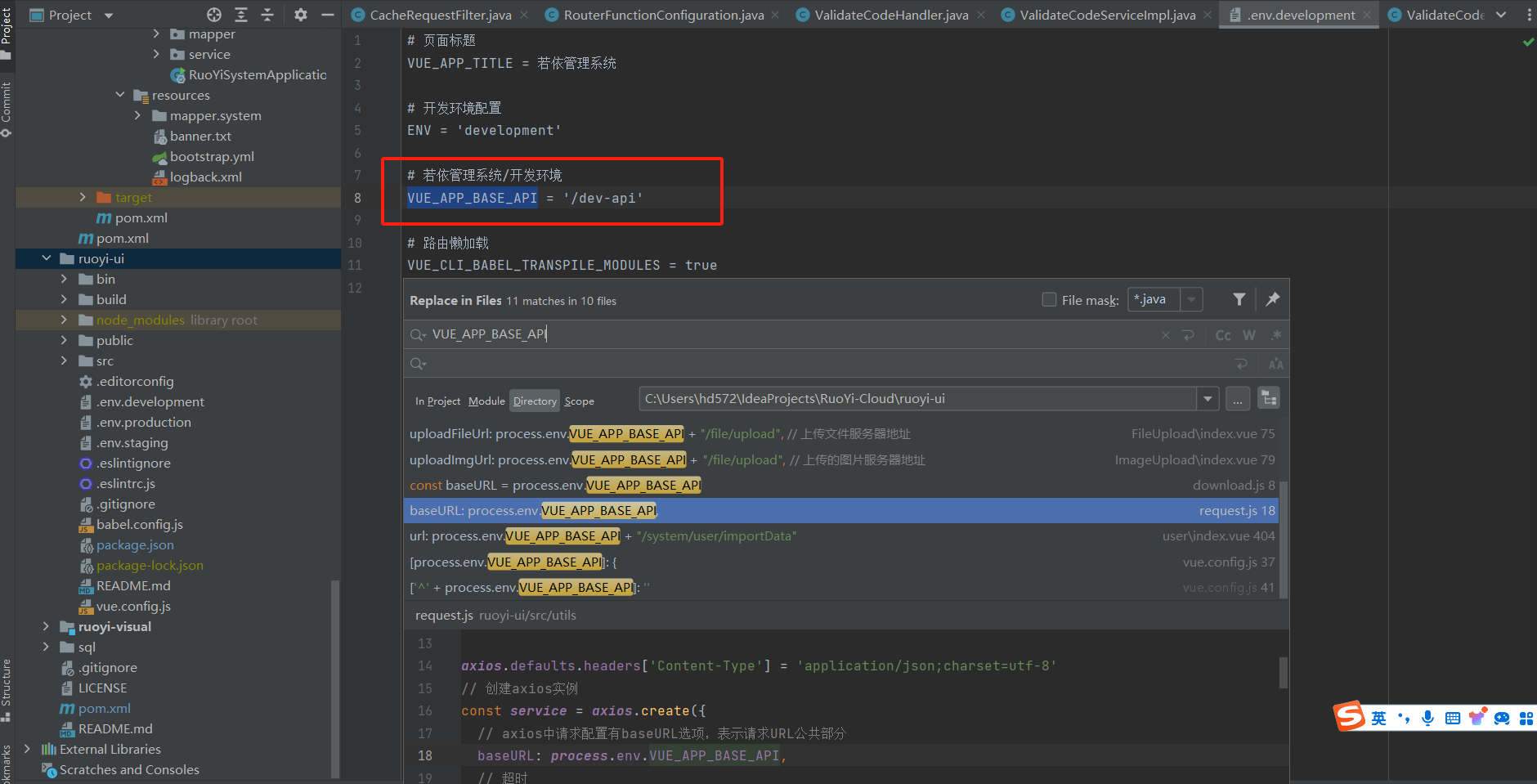Screen dimensions: 1537x784
Task: Select the In Project scope
Action: click(x=437, y=401)
